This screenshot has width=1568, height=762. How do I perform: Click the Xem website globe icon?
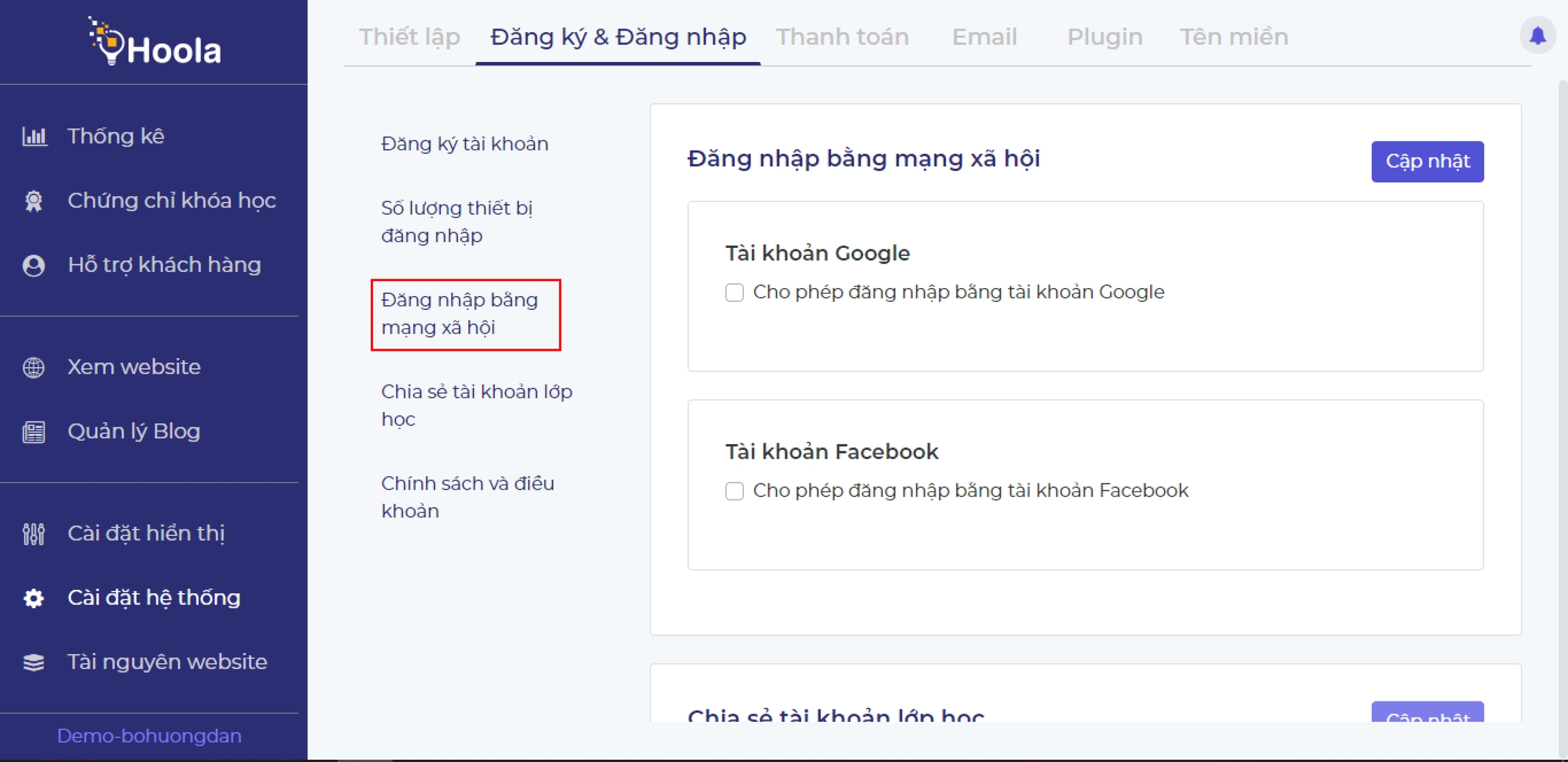(33, 367)
